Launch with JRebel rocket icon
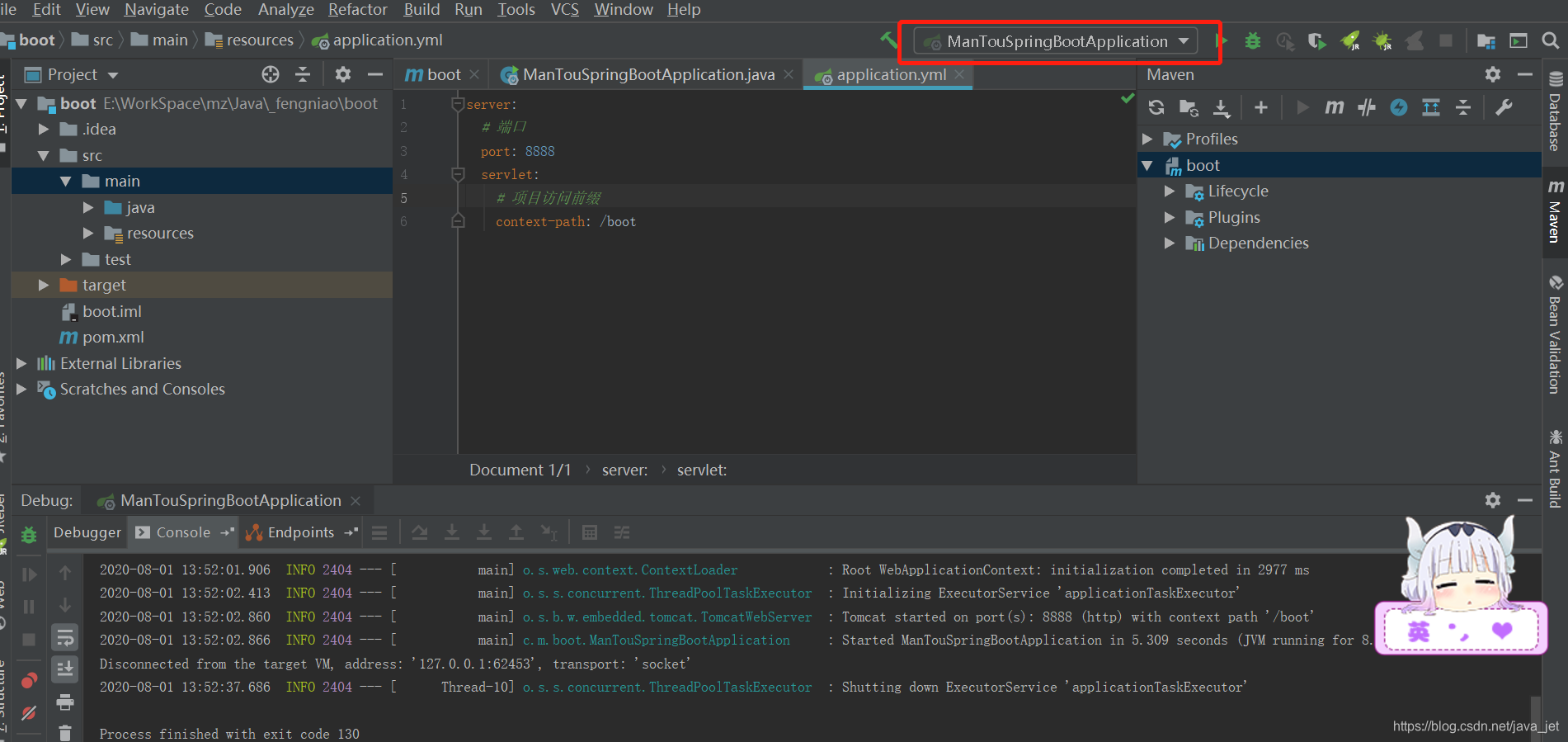 pos(1350,40)
